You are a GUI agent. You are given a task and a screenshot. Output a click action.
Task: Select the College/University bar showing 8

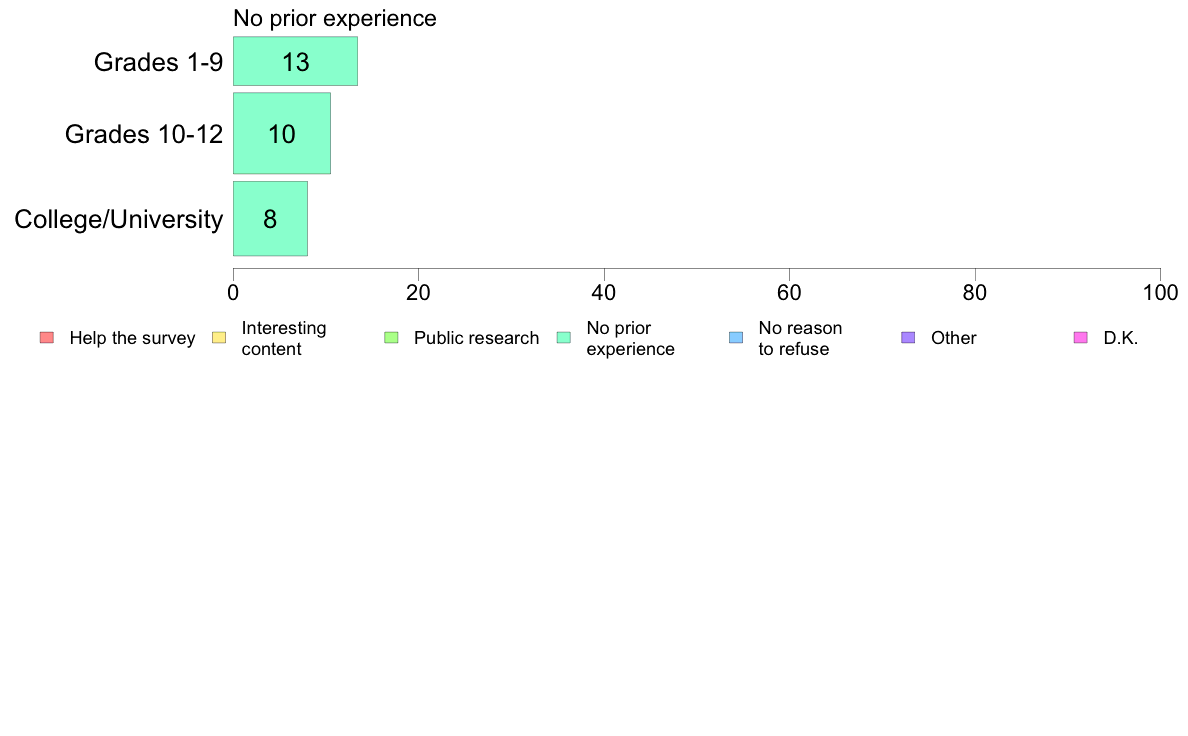pos(270,219)
